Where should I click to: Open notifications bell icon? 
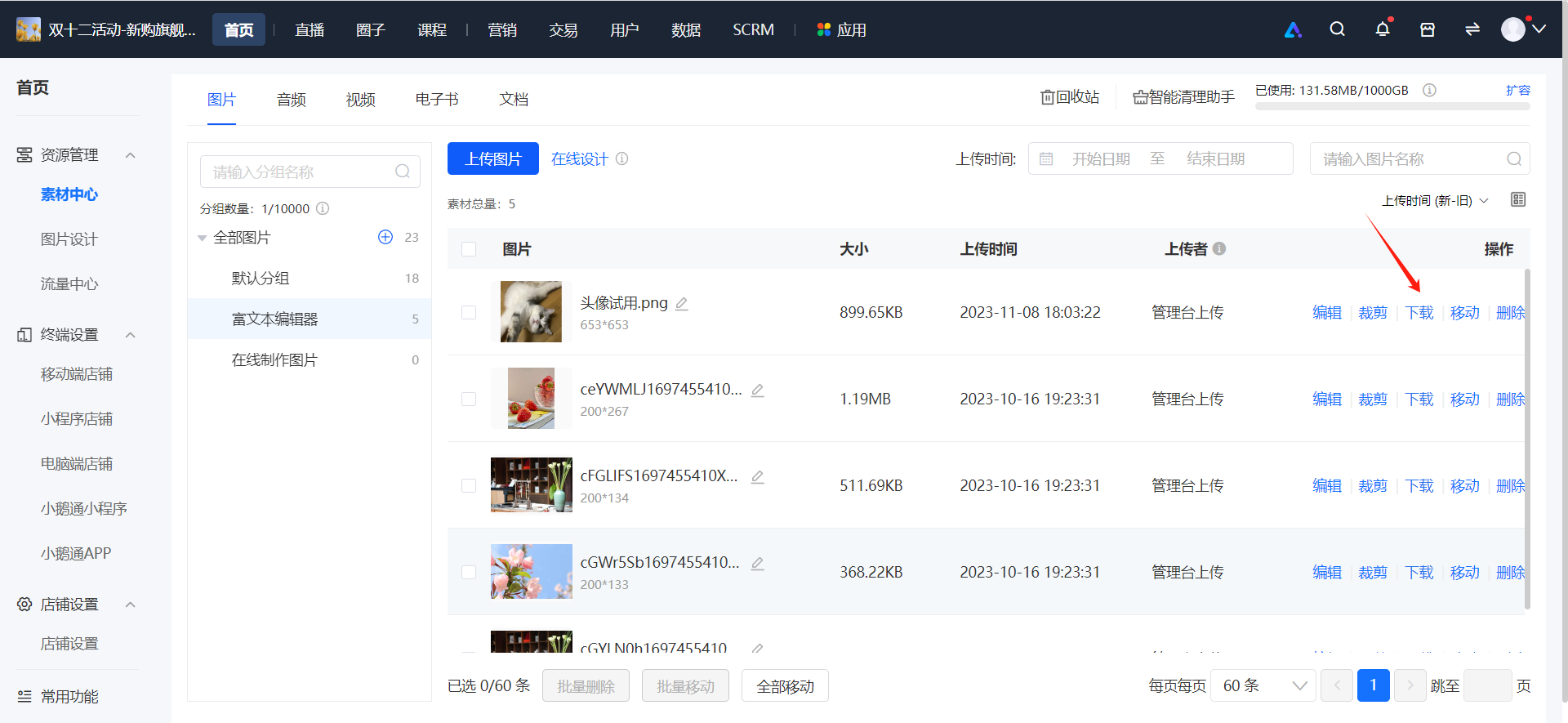[x=1383, y=29]
